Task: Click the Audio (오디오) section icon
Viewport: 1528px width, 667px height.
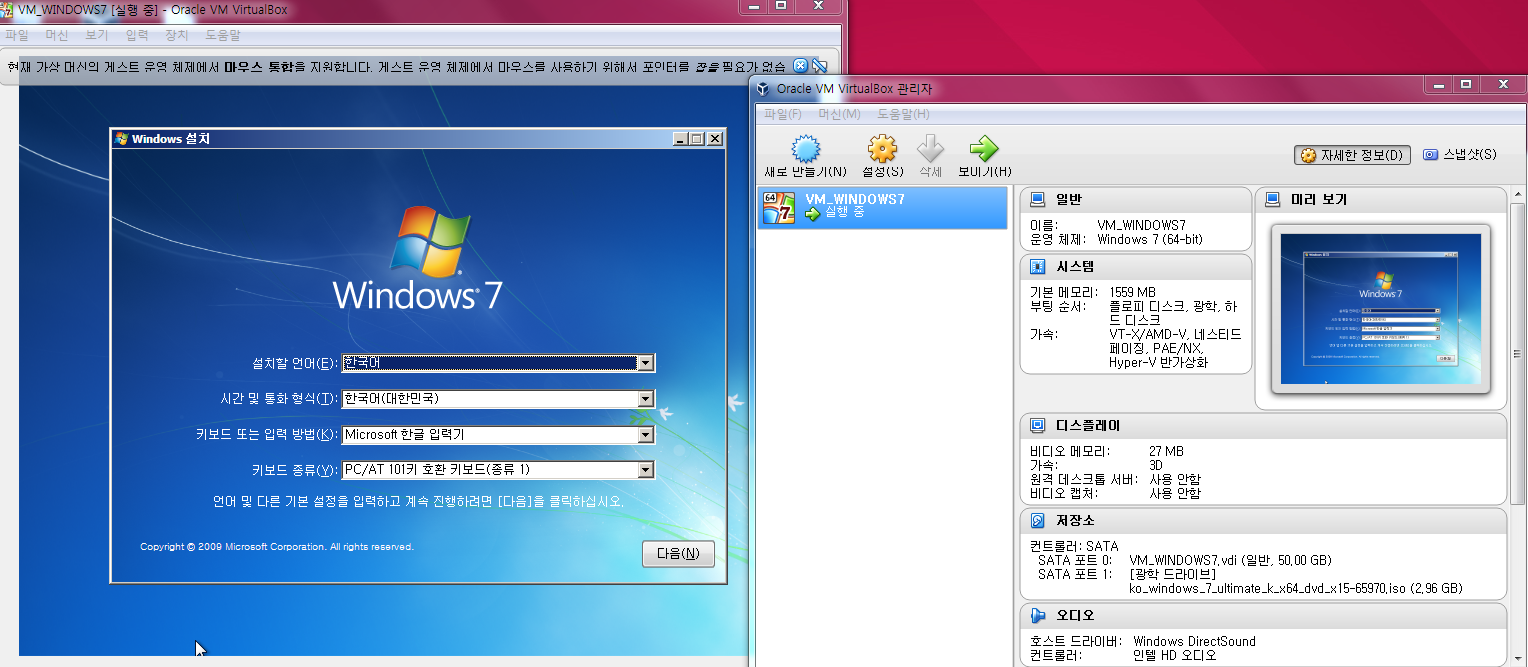Action: coord(1038,615)
